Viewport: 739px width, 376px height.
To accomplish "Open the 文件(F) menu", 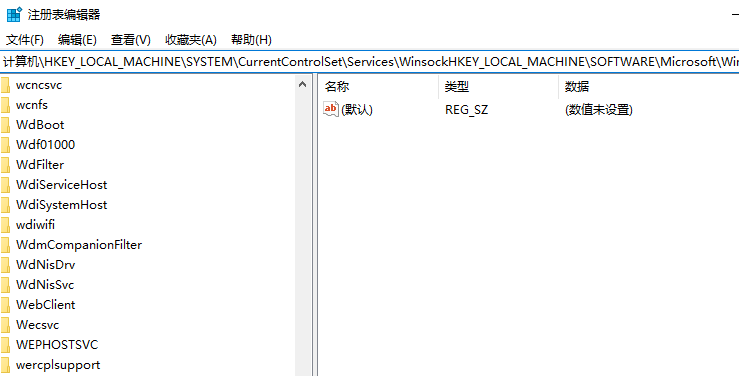I will [25, 40].
